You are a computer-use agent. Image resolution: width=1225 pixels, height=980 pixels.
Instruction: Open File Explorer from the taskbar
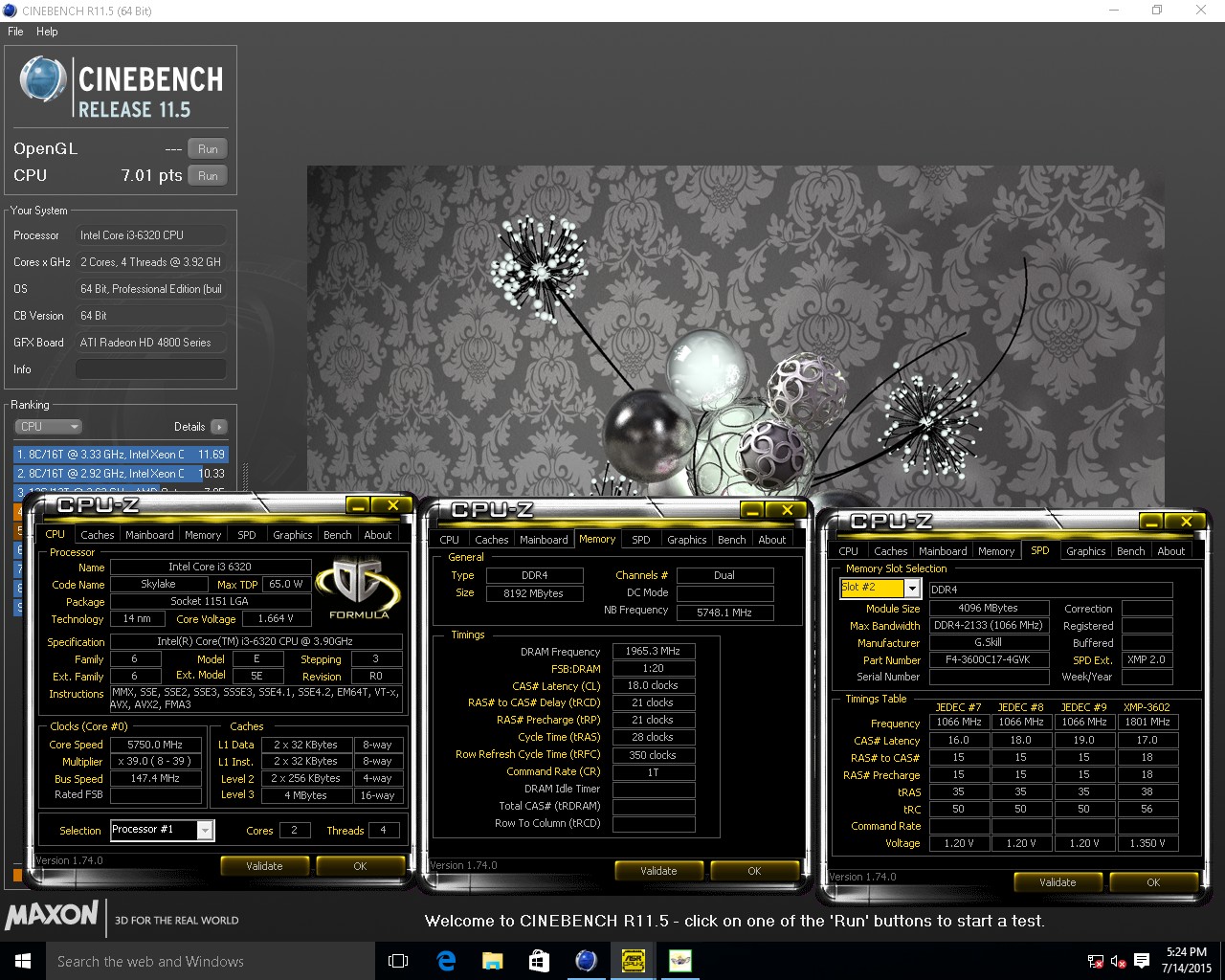click(493, 961)
